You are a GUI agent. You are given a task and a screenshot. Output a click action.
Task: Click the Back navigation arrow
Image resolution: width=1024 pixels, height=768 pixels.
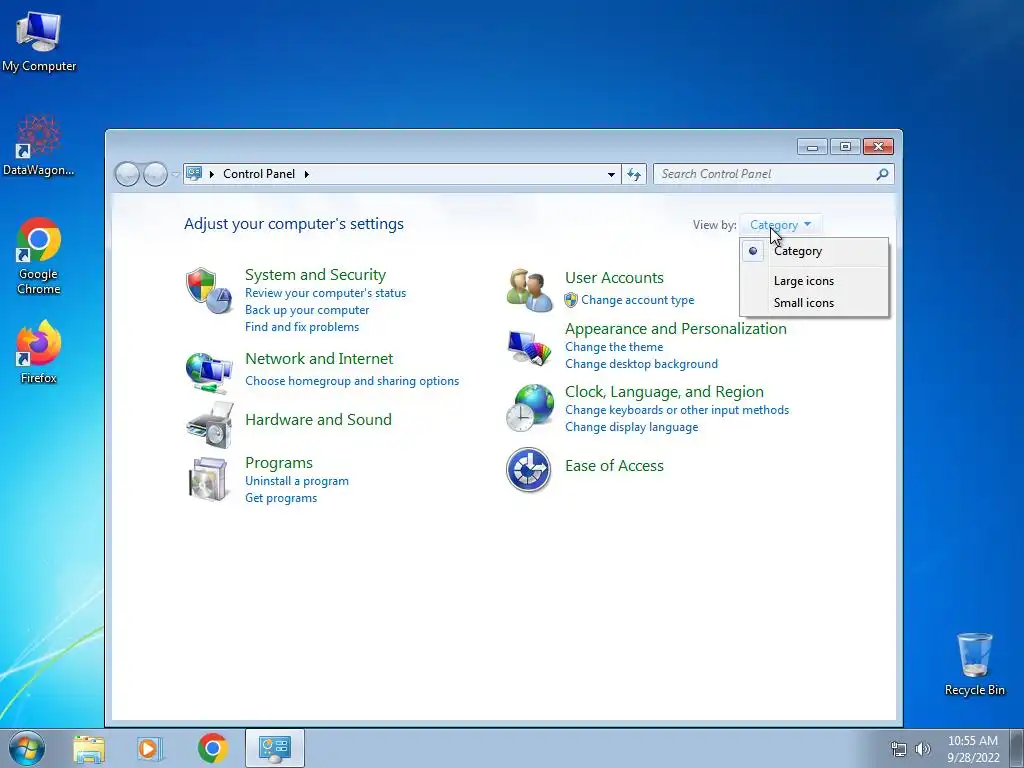[x=127, y=174]
